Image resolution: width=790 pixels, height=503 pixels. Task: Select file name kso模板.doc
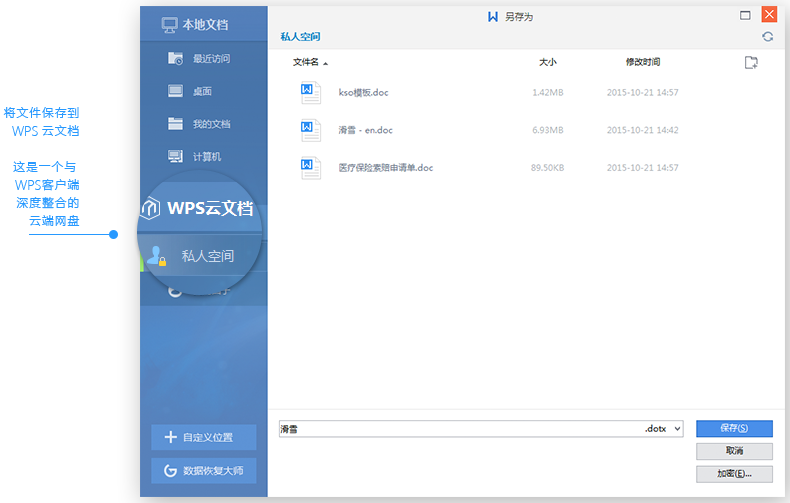coord(363,93)
